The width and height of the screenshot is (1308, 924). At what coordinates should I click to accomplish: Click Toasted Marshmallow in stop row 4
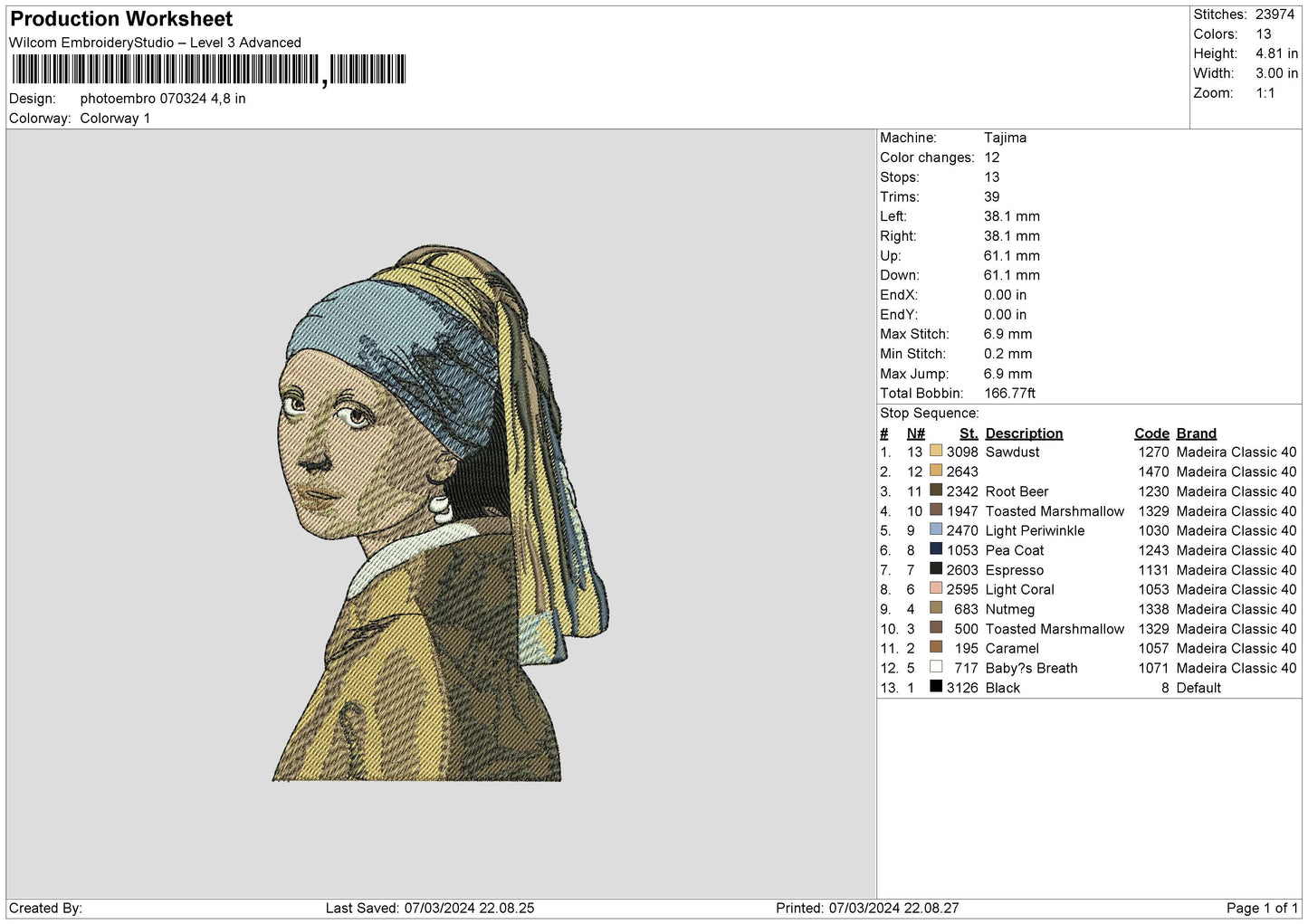1055,510
